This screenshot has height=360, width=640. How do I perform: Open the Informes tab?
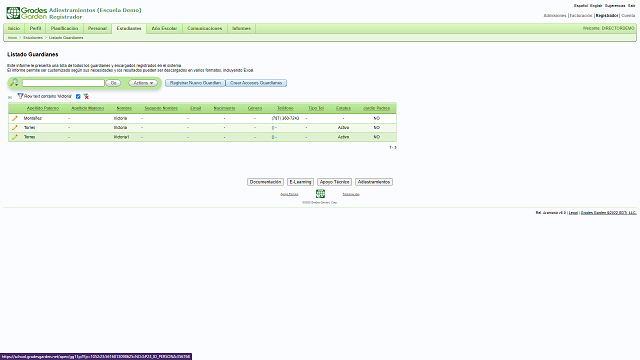(241, 28)
